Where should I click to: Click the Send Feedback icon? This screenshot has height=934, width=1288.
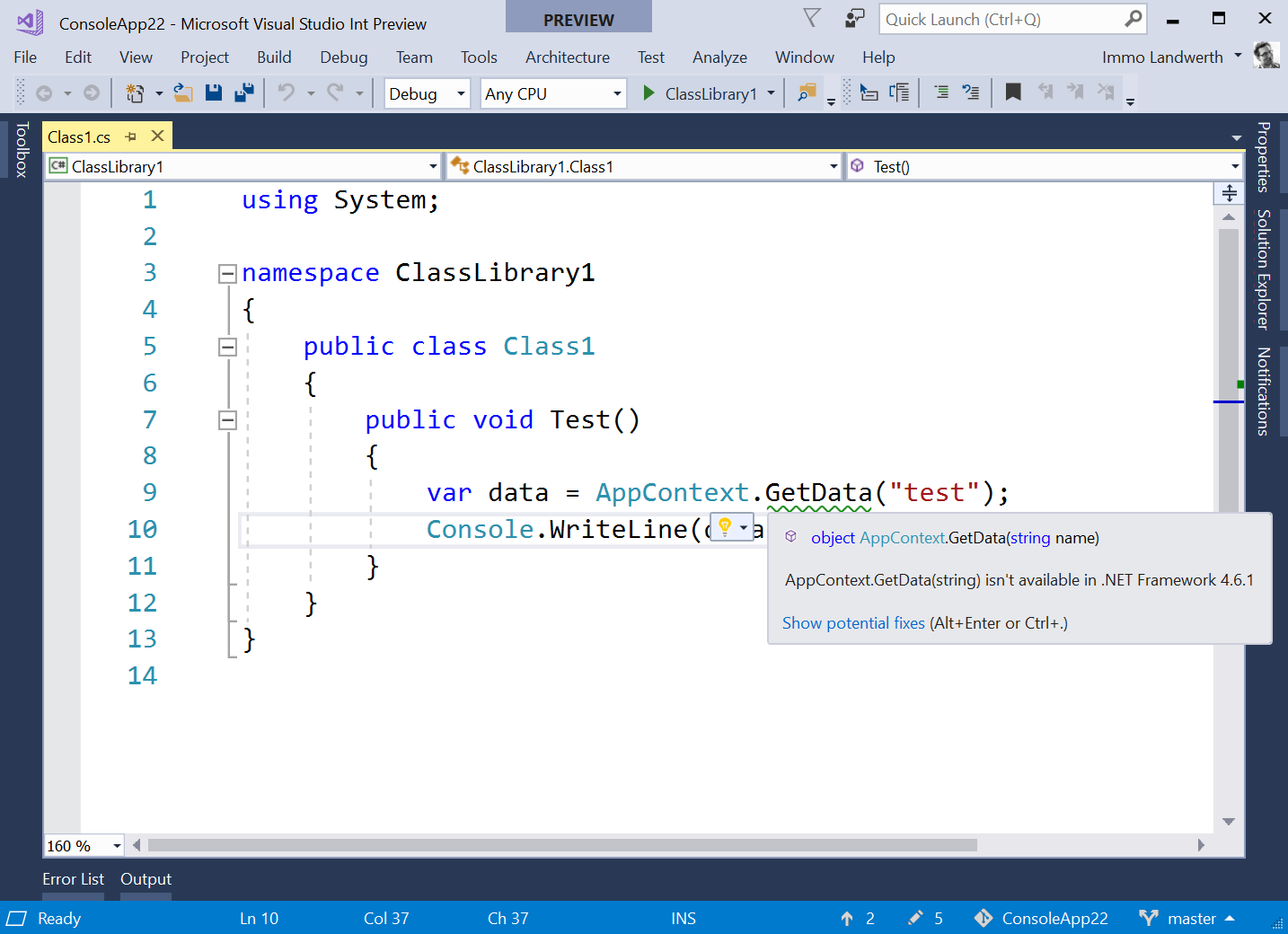point(854,18)
